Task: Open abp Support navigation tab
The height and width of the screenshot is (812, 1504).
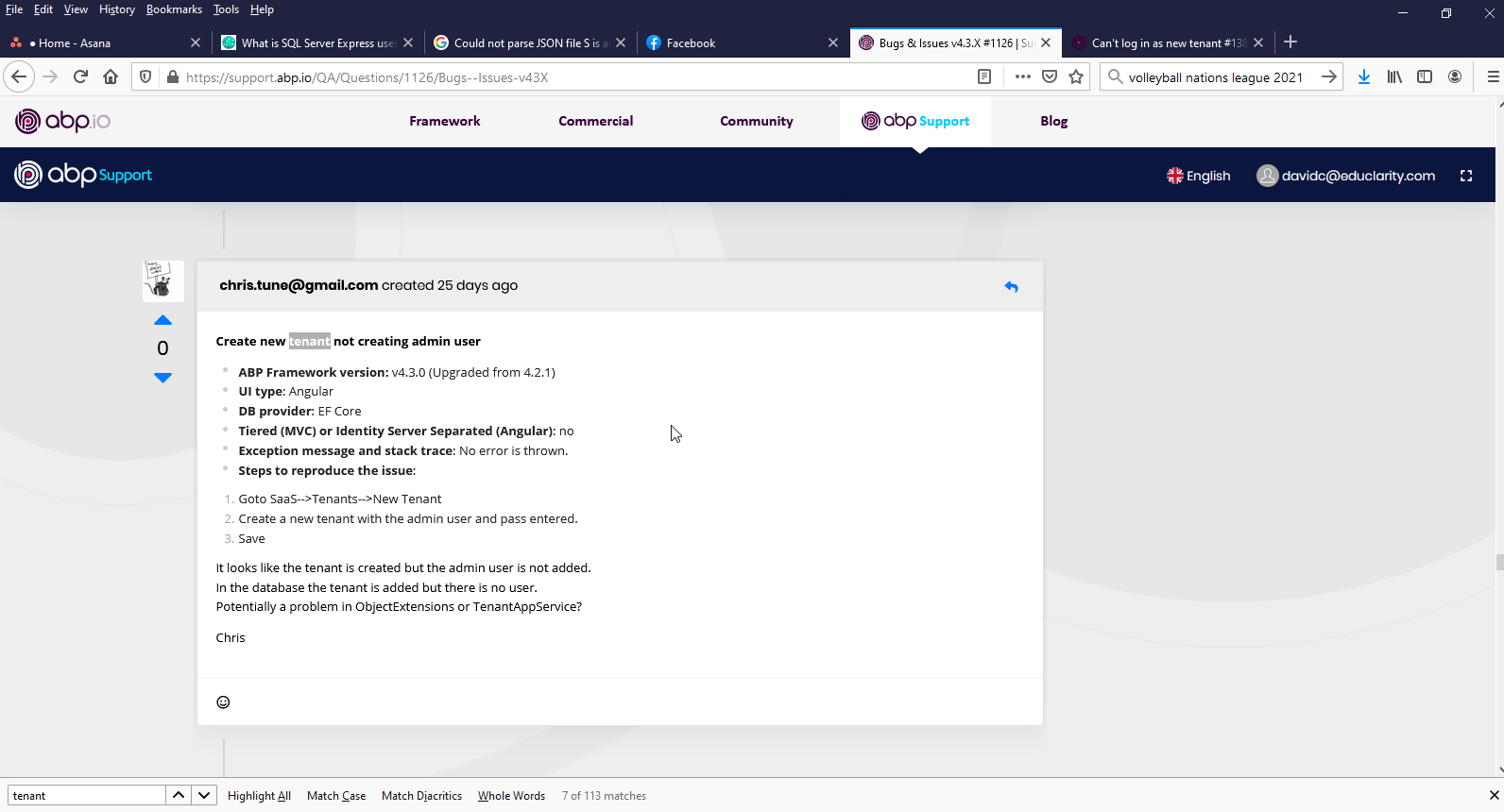Action: pyautogui.click(x=915, y=121)
